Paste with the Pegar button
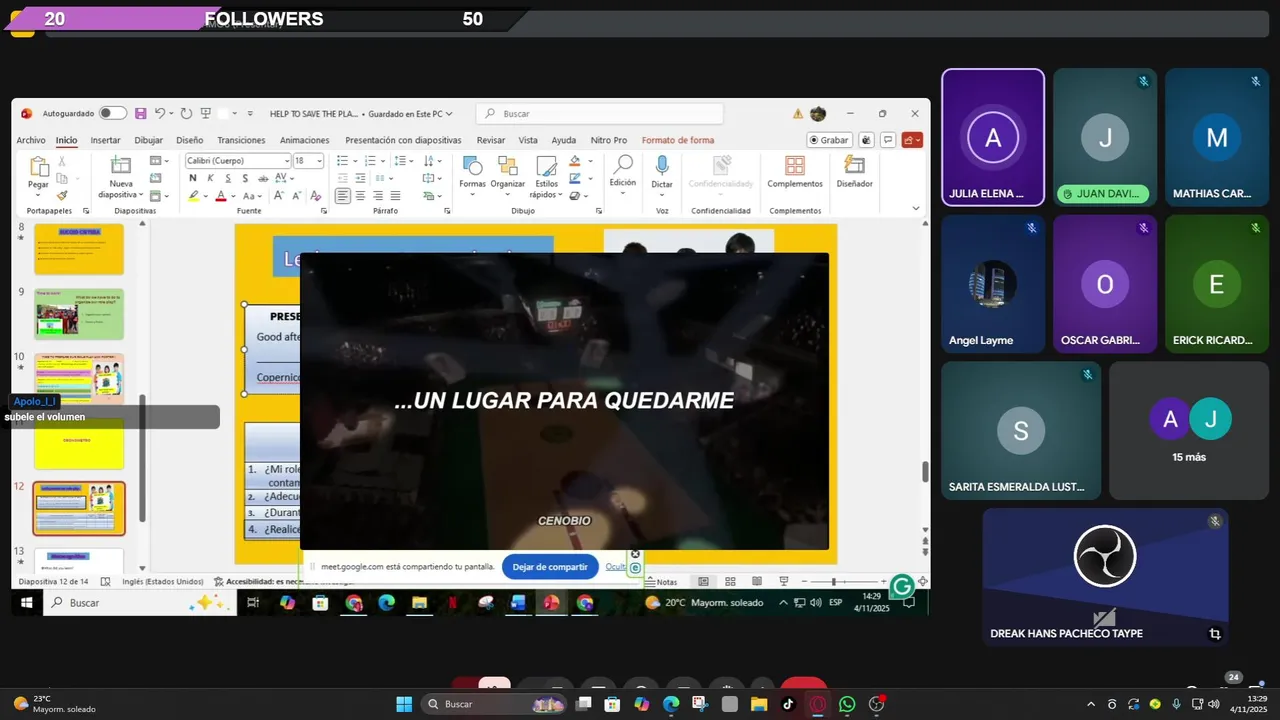The width and height of the screenshot is (1280, 720). pos(38,174)
